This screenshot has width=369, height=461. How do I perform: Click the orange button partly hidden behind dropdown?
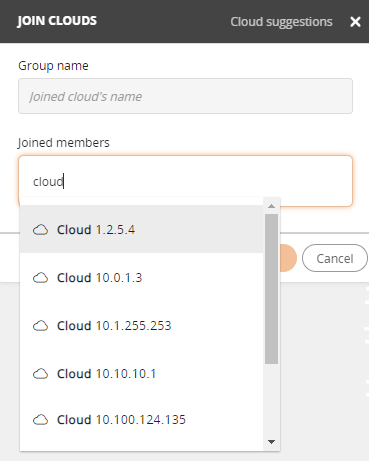point(288,258)
